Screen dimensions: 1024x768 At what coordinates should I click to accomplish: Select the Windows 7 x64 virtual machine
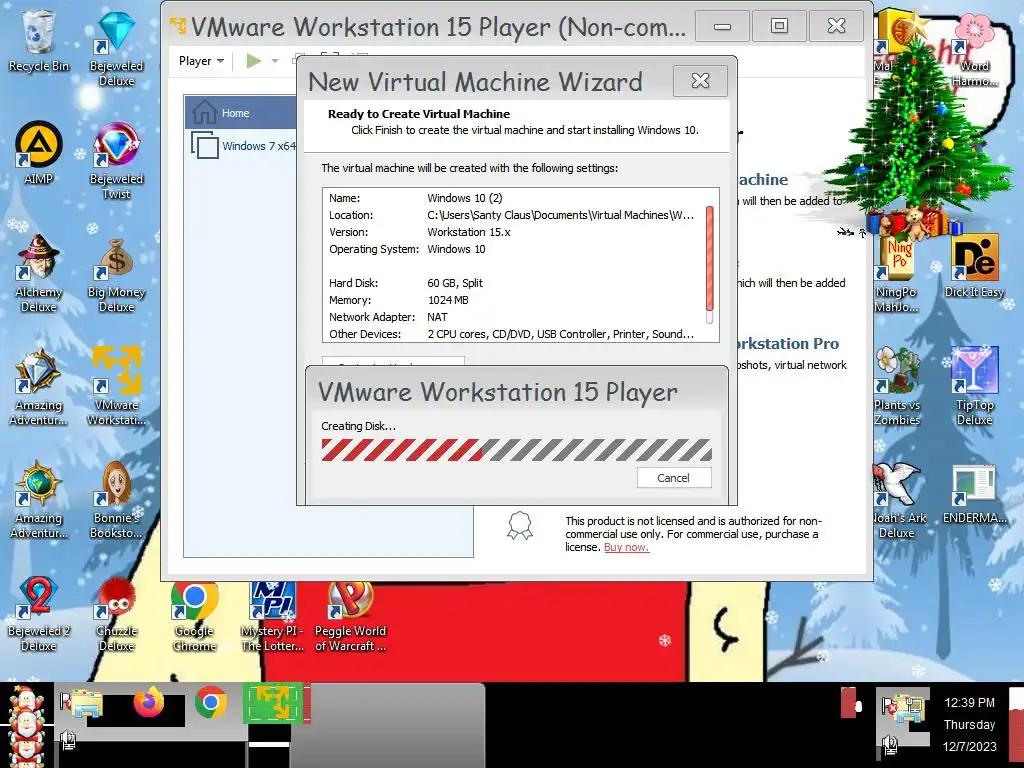[x=243, y=145]
